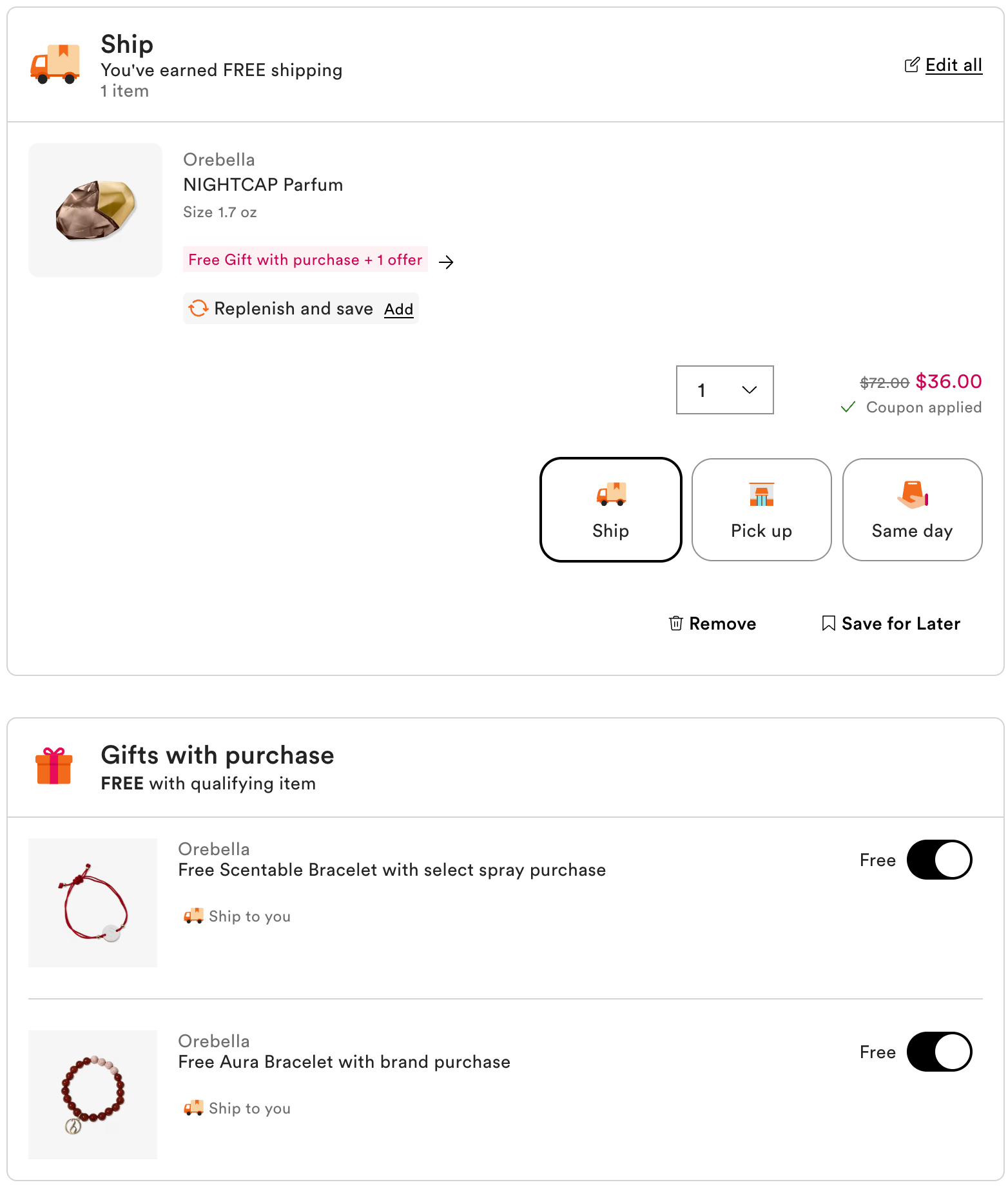This screenshot has width=1008, height=1187.
Task: Add Replenish and save subscription
Action: point(398,309)
